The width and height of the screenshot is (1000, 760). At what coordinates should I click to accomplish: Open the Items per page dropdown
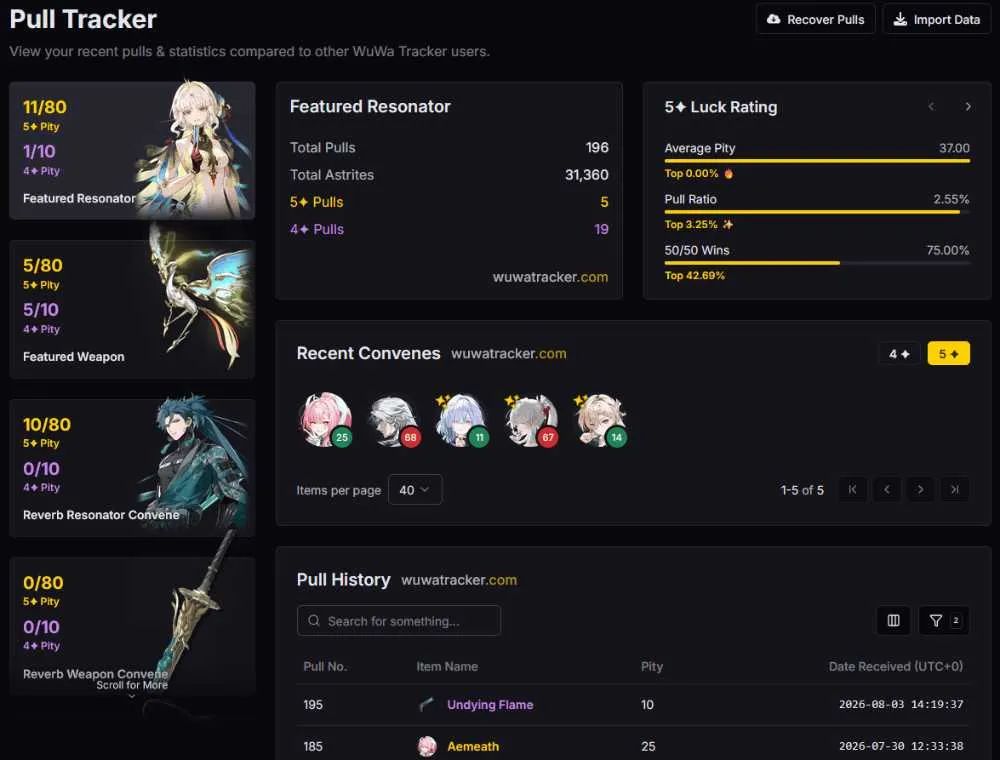(x=415, y=490)
